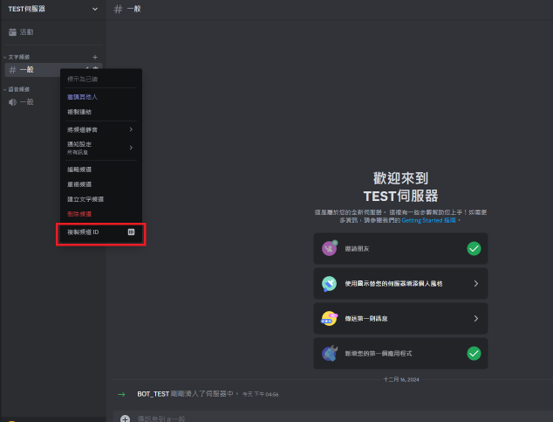Click the message attachment plus button
This screenshot has height=422, width=553.
click(x=125, y=419)
